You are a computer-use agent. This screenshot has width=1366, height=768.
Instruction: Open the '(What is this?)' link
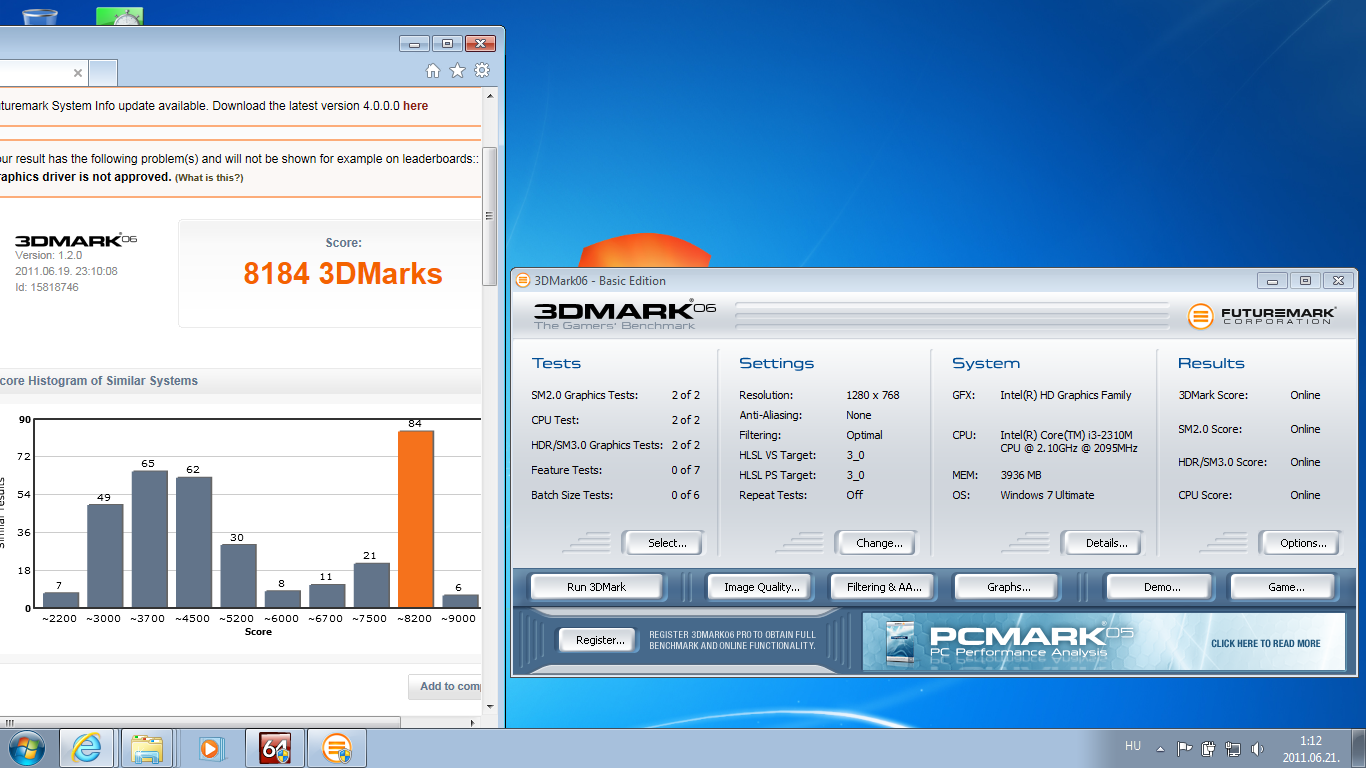(209, 178)
